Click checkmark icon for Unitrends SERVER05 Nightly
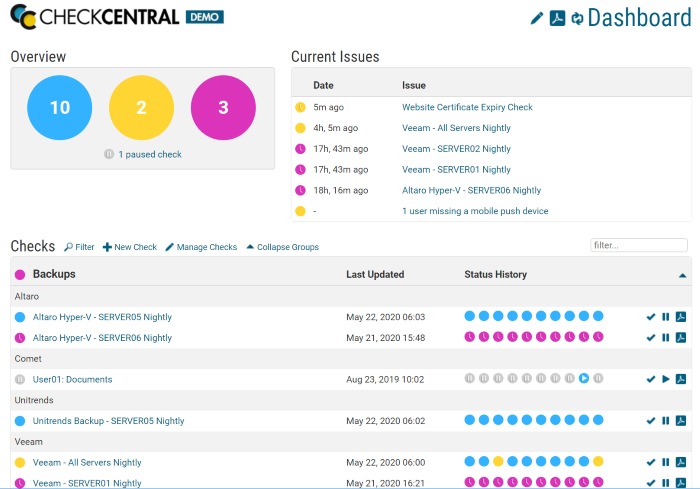Viewport: 700px width, 489px height. coord(651,421)
